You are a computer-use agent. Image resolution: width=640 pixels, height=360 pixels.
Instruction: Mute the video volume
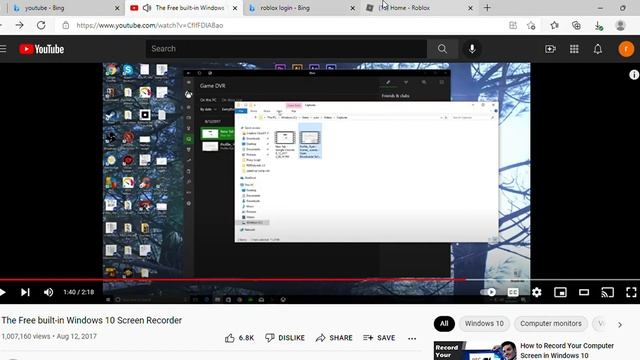pyautogui.click(x=48, y=292)
